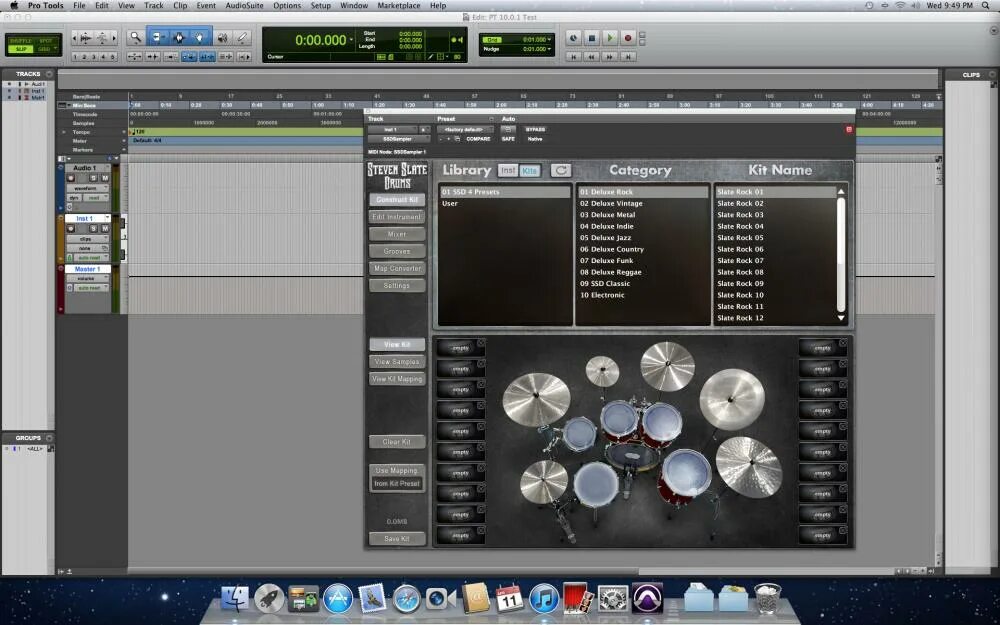Toggle plug-in BYPASS button
Screen dimensions: 1000x625
[x=535, y=129]
